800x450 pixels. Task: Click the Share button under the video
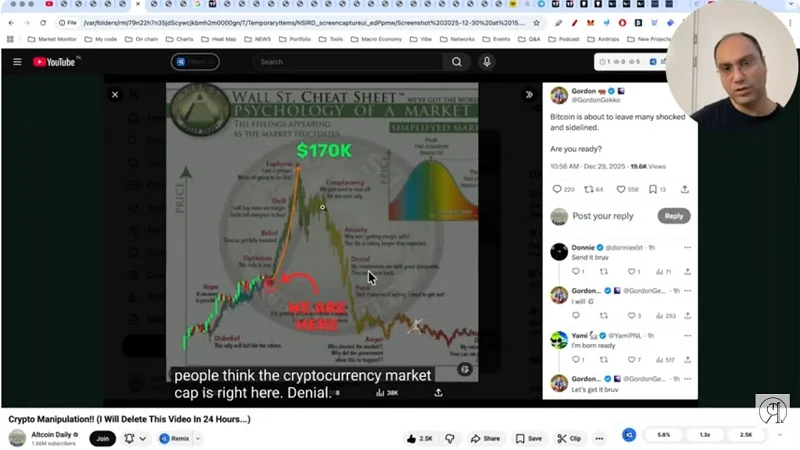[x=485, y=438]
